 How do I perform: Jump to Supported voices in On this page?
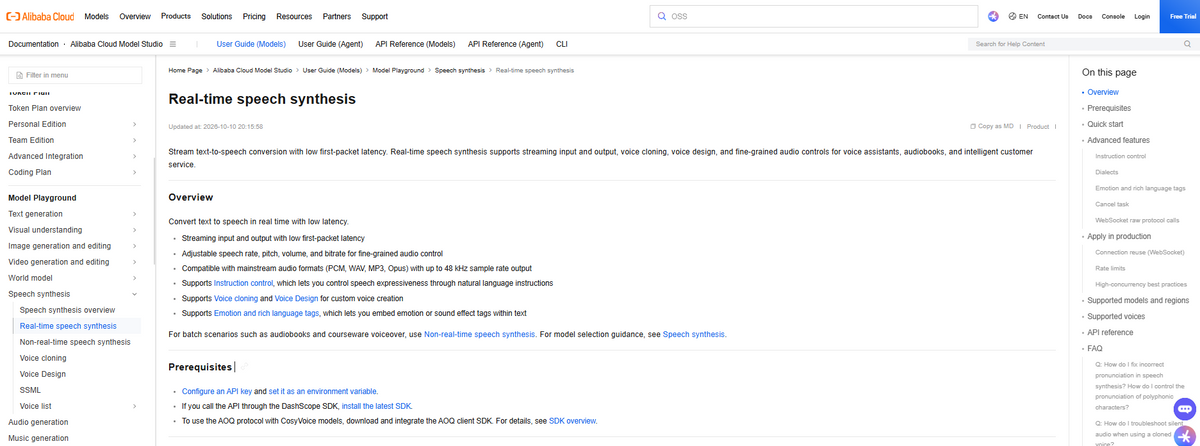click(1117, 316)
